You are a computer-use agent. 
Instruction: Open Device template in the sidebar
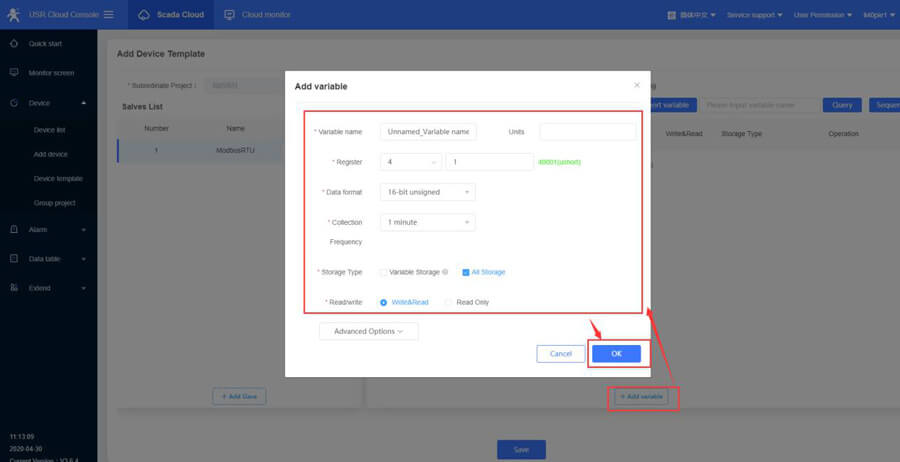tap(58, 178)
